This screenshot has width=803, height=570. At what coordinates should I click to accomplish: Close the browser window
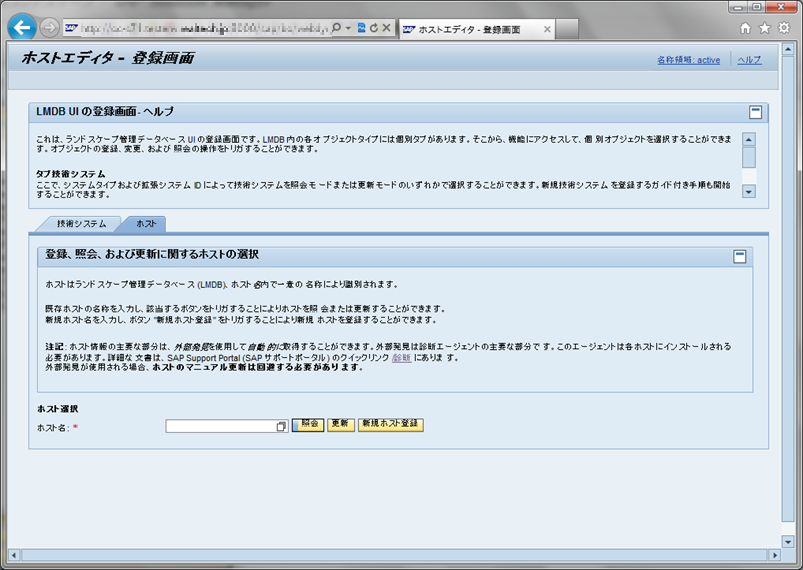781,7
